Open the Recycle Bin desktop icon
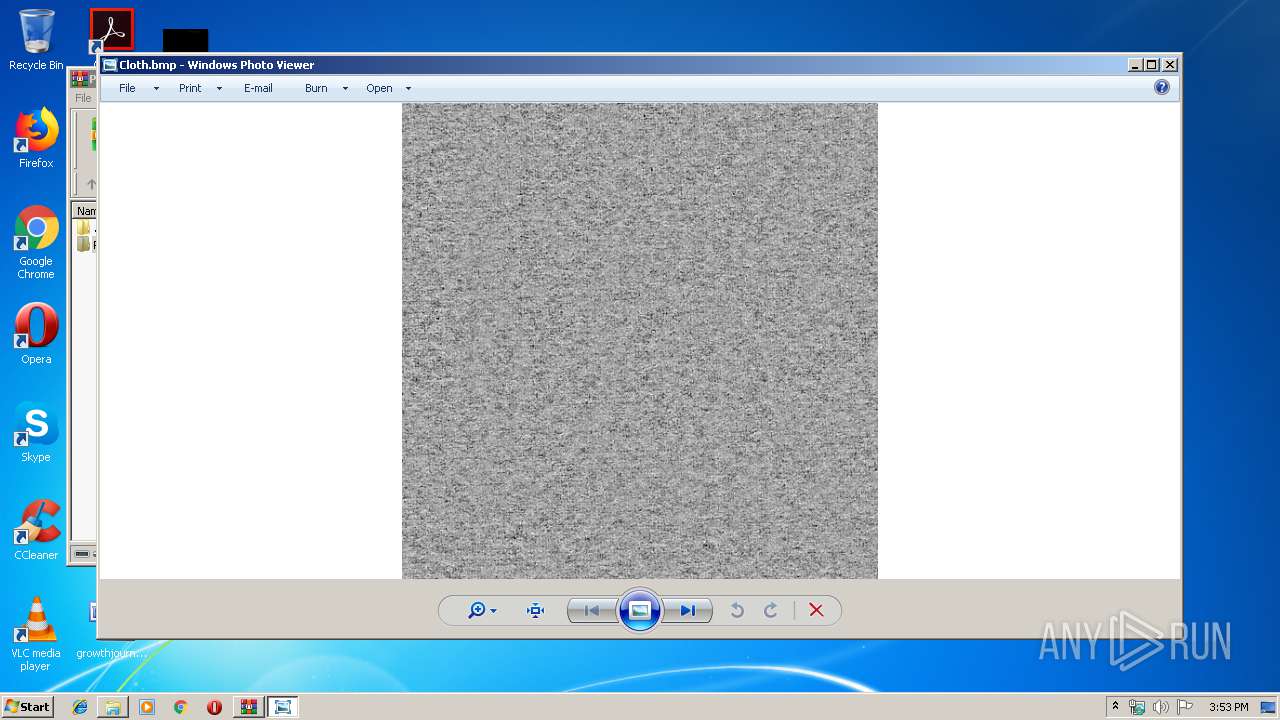The image size is (1280, 720). click(x=36, y=40)
